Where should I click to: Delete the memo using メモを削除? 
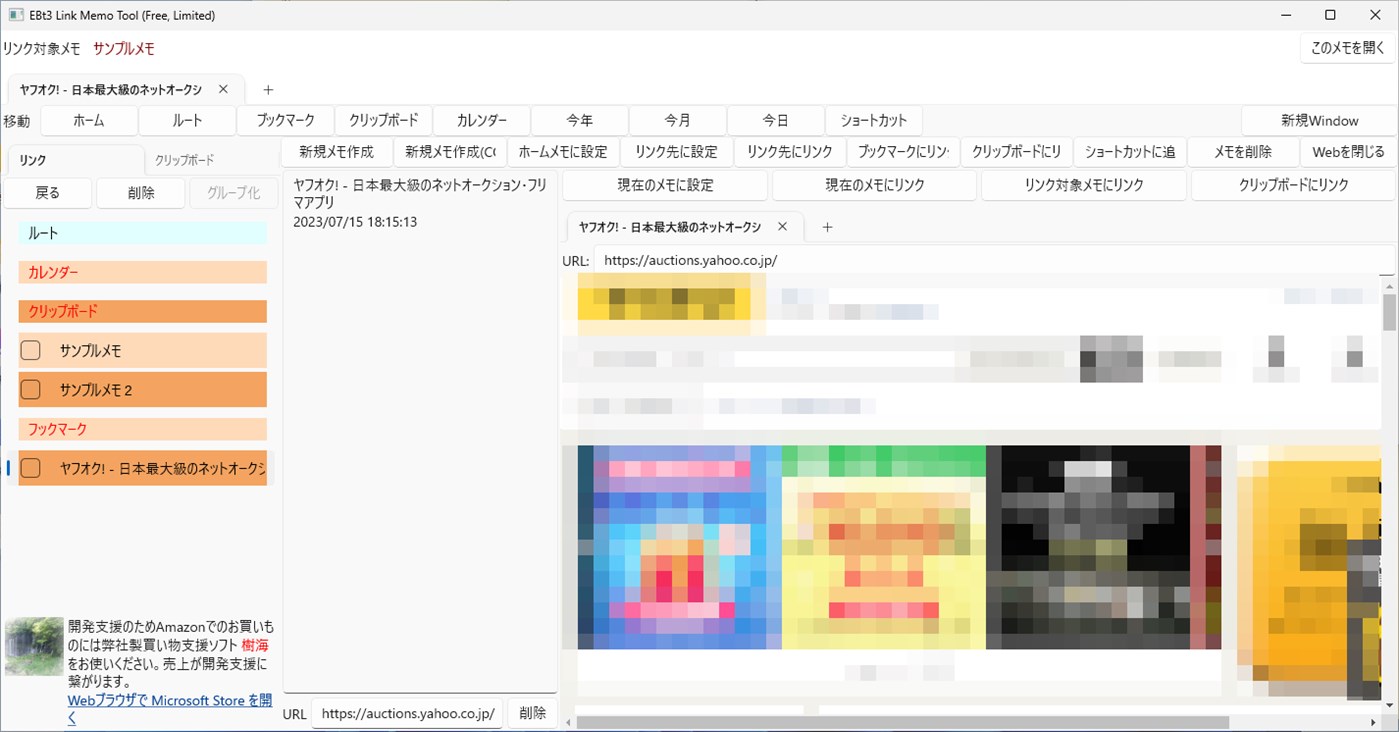1243,152
